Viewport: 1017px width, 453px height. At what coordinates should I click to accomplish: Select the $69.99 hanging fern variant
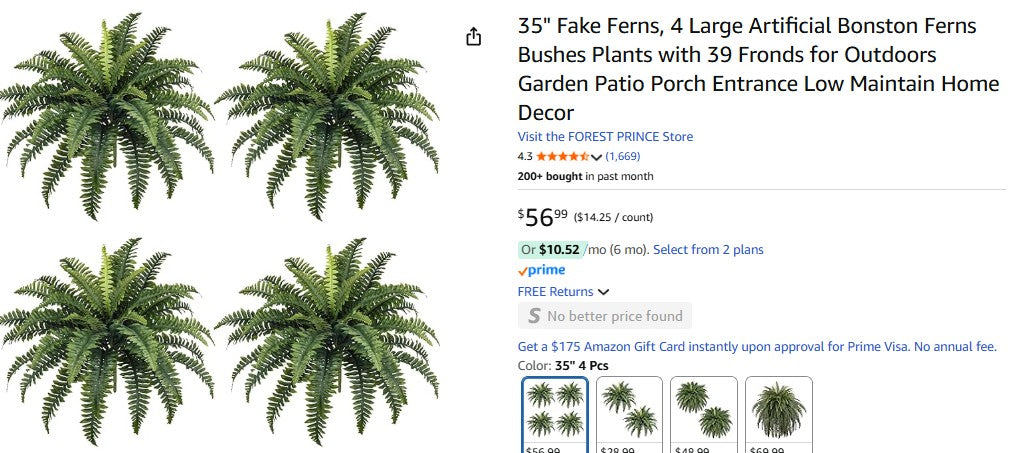coord(779,412)
